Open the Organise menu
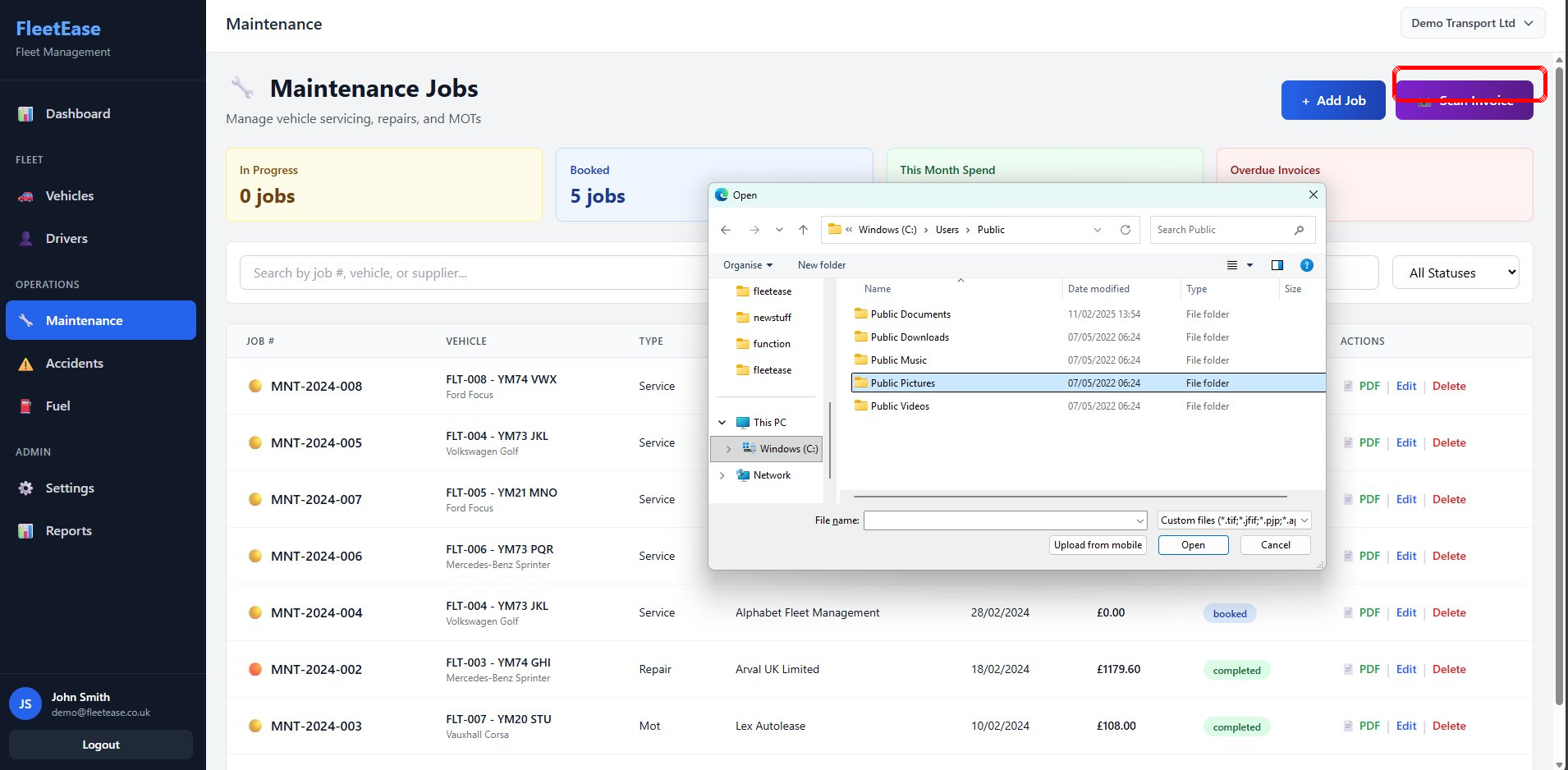Viewport: 1568px width, 770px height. (x=745, y=265)
